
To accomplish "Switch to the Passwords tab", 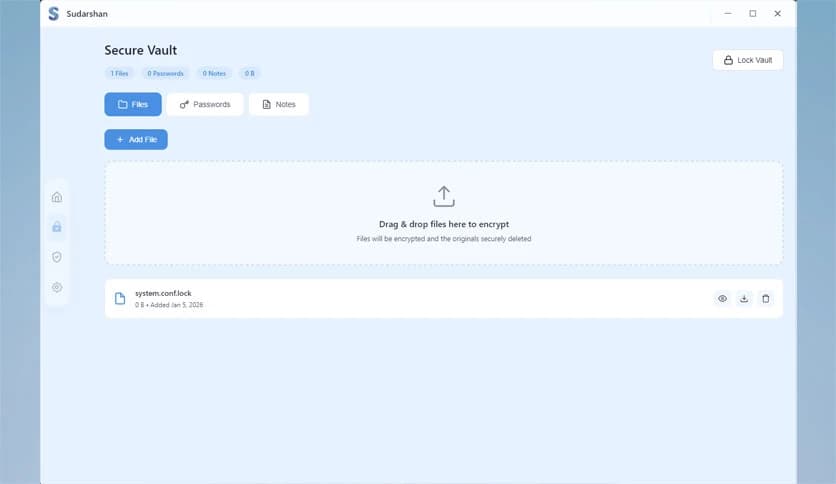I will (x=205, y=104).
